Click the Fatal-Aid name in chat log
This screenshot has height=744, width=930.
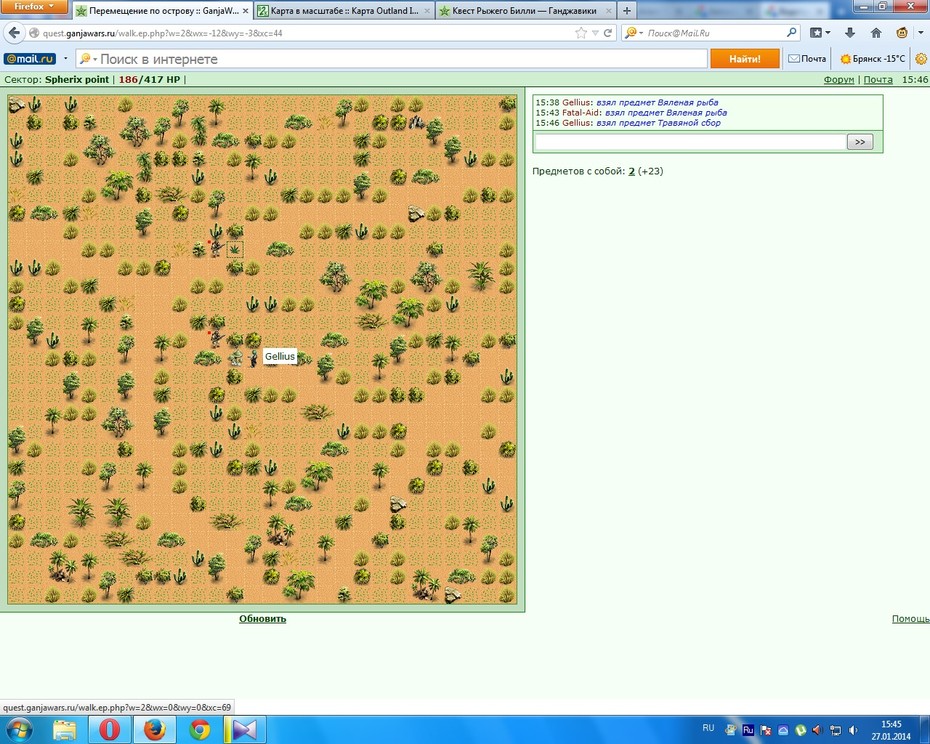click(581, 113)
